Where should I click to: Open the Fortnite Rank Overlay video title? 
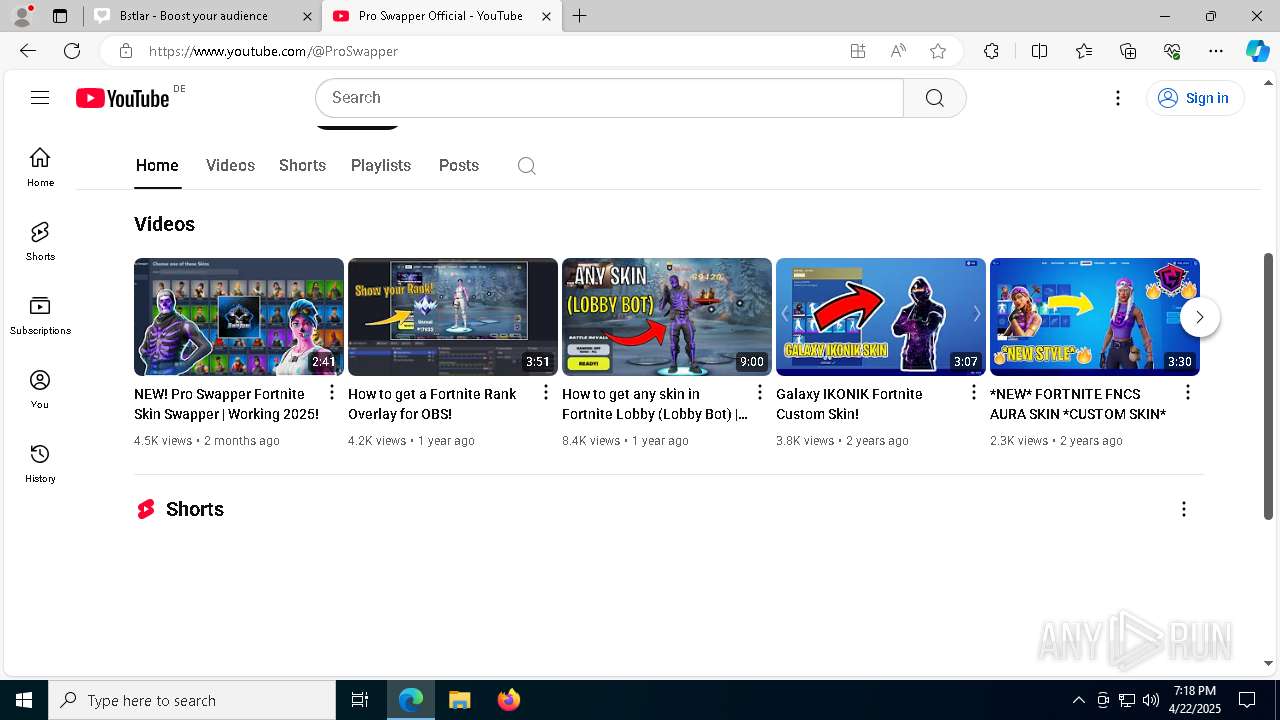(432, 404)
